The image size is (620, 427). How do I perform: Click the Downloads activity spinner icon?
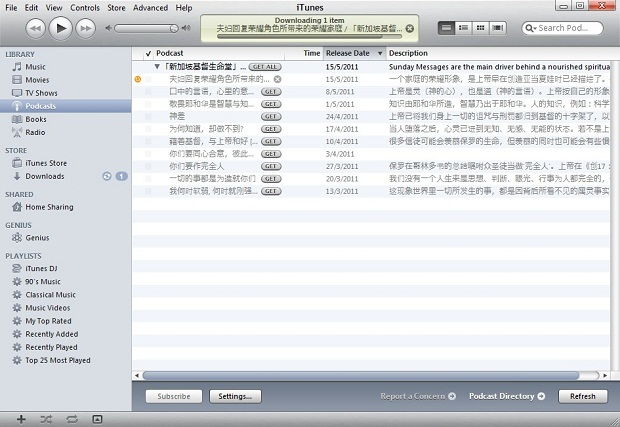(x=107, y=176)
